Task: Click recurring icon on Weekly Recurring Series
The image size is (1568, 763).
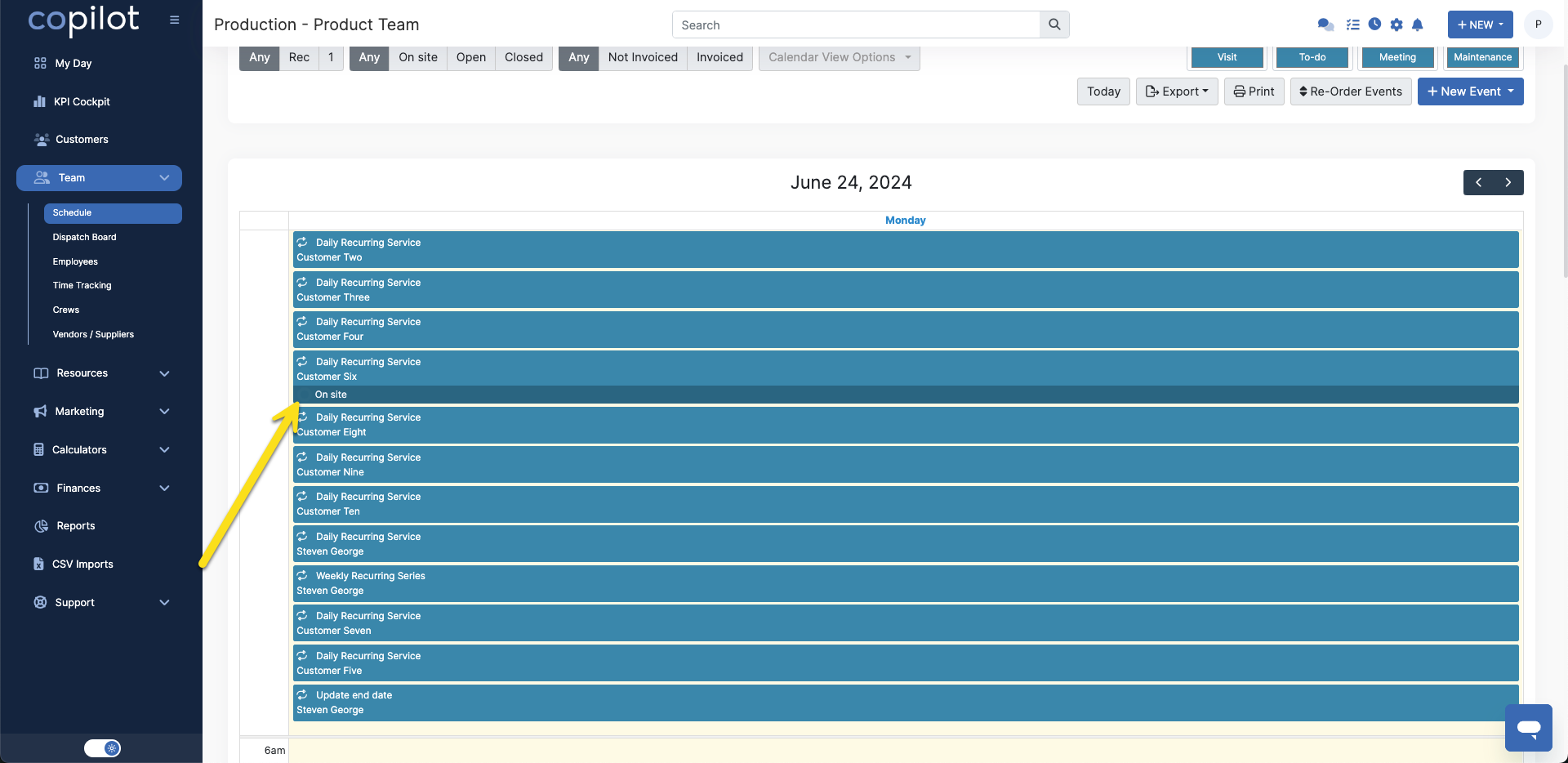Action: pos(302,575)
